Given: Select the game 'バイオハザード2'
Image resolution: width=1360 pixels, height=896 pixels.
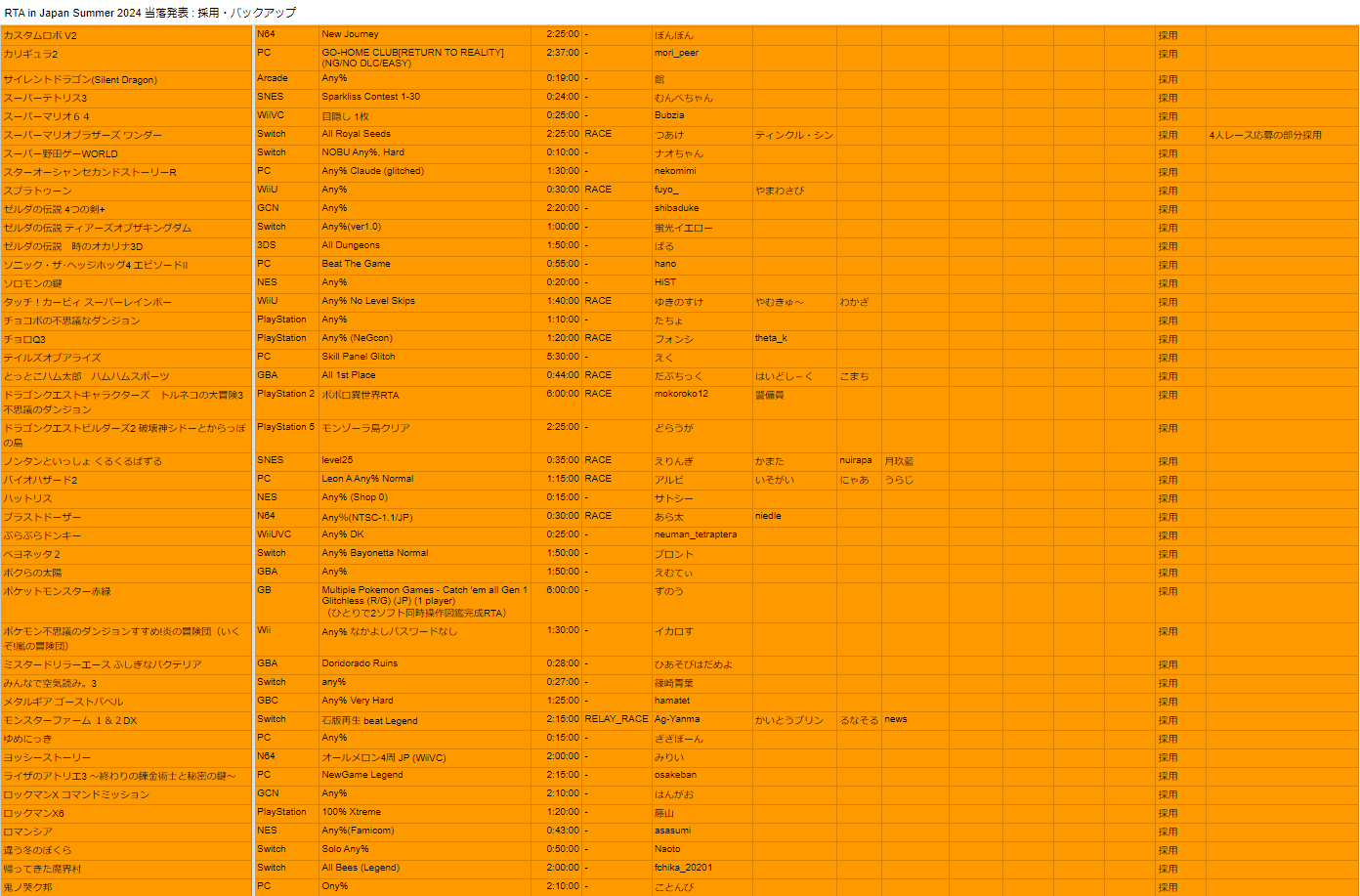Looking at the screenshot, I should 127,481.
